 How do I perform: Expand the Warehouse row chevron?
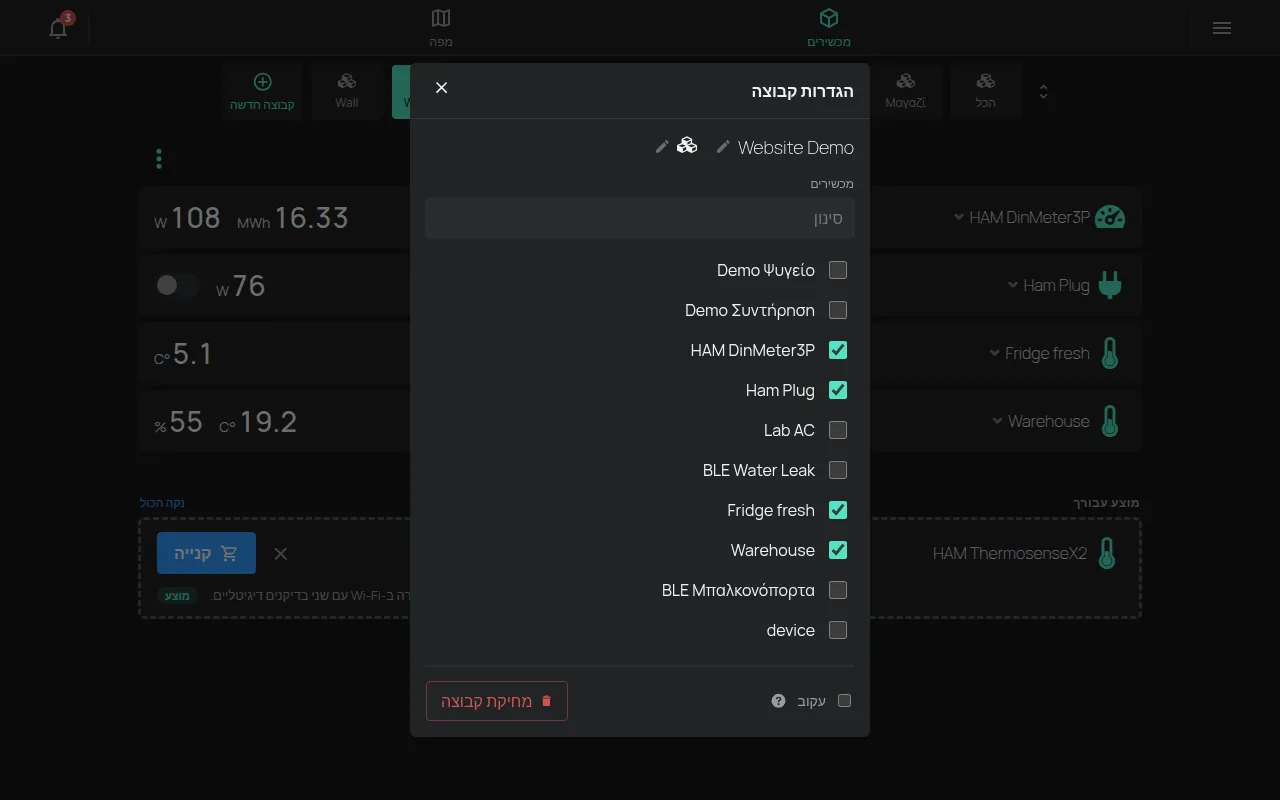click(x=997, y=421)
